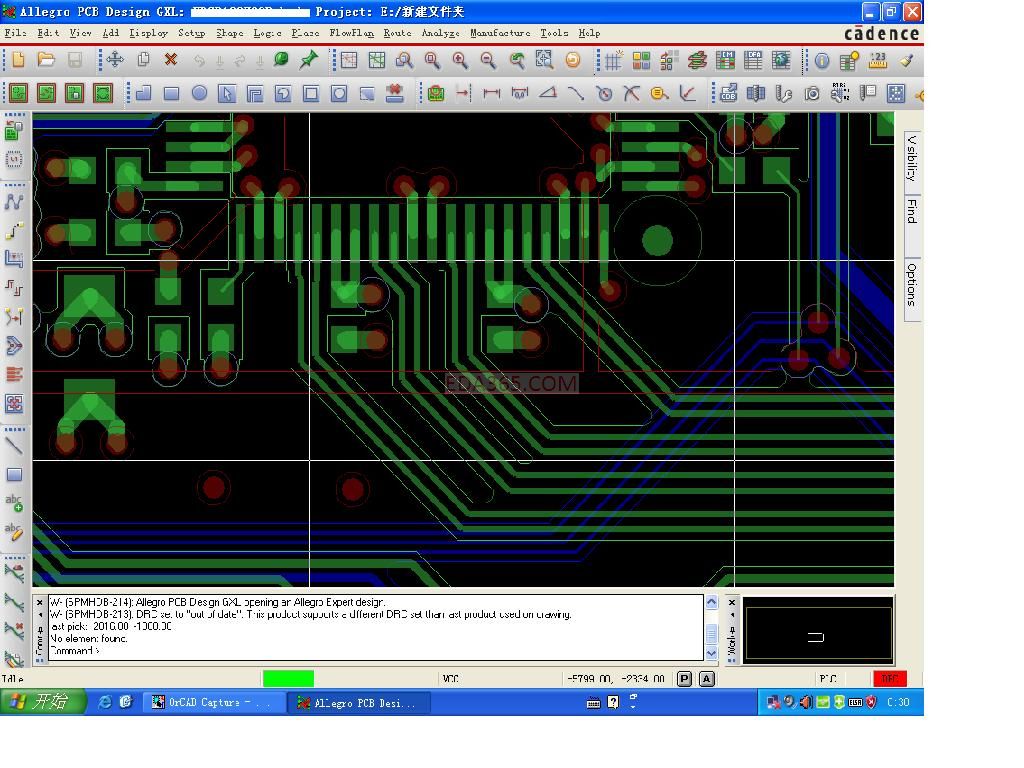Click Allegro PCB Design taskbar button
Screen dimensions: 1024x768
[359, 703]
